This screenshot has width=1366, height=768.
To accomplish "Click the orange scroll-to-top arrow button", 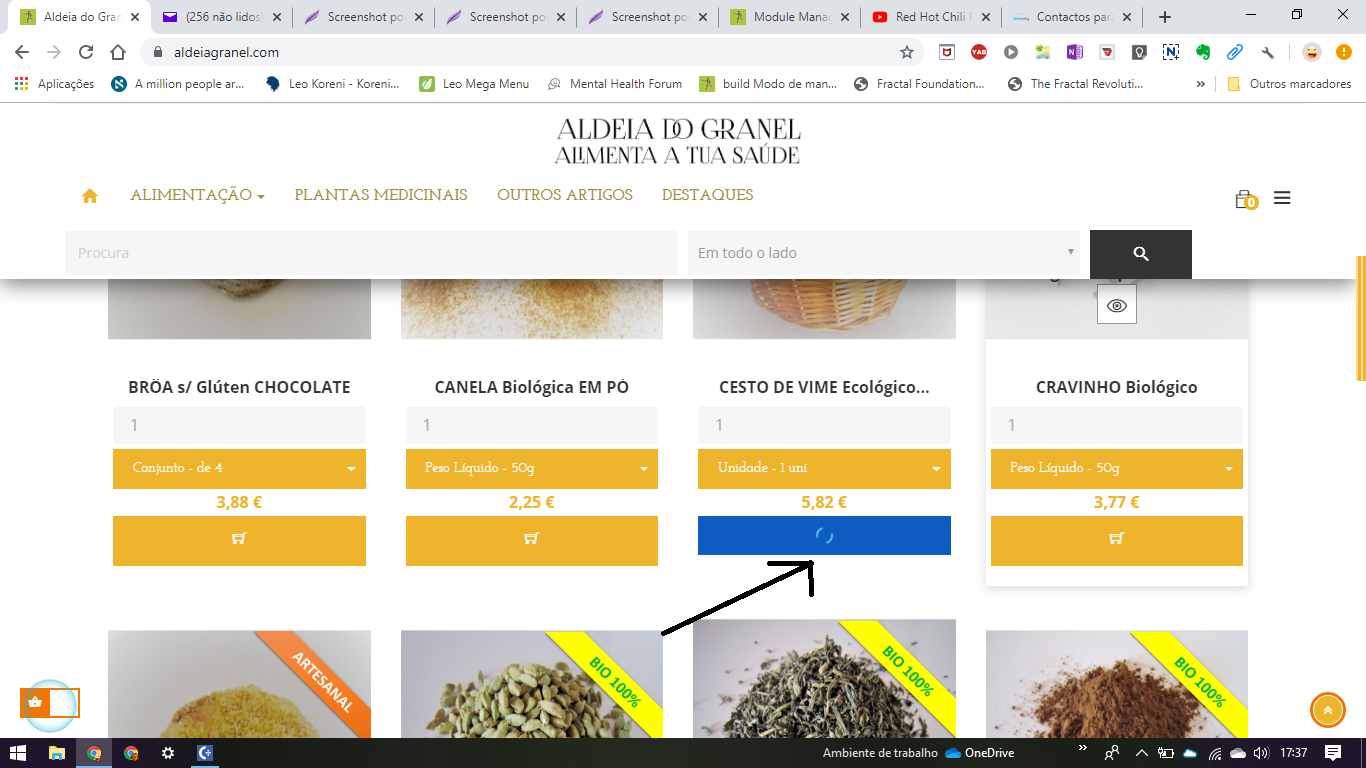I will [x=1328, y=710].
